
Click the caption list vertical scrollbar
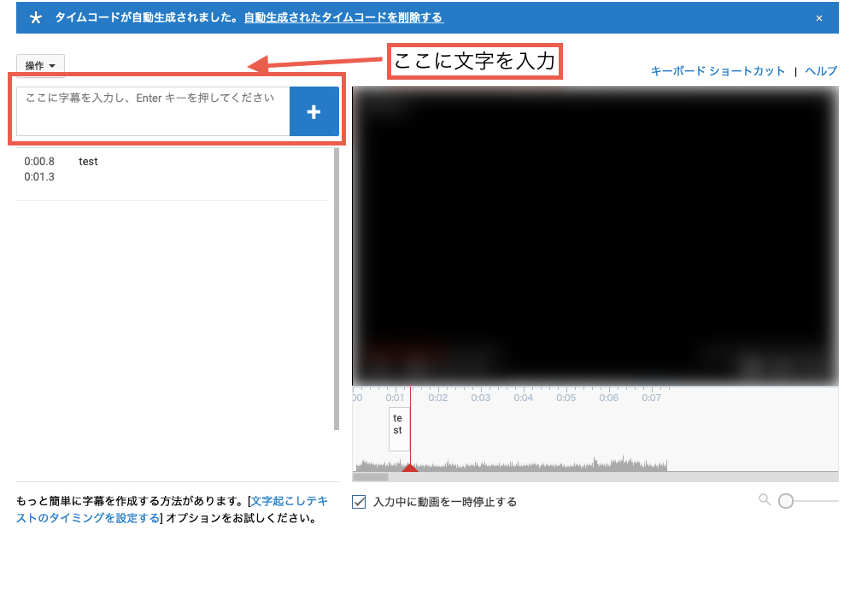click(337, 289)
